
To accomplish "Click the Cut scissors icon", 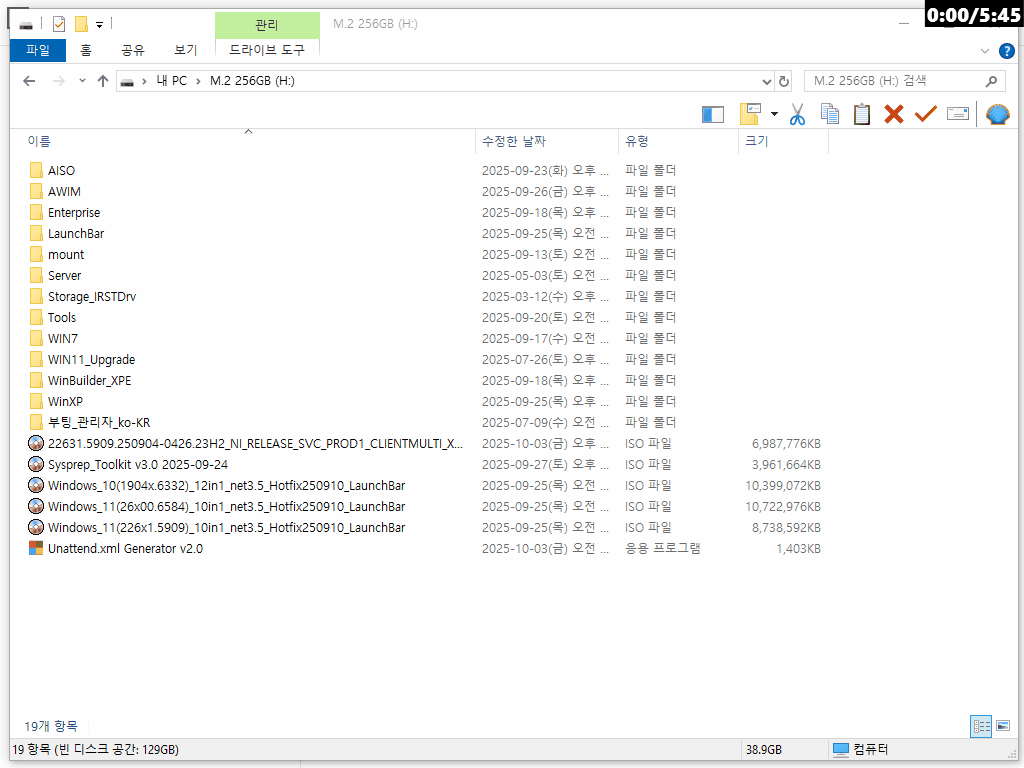I will point(797,114).
